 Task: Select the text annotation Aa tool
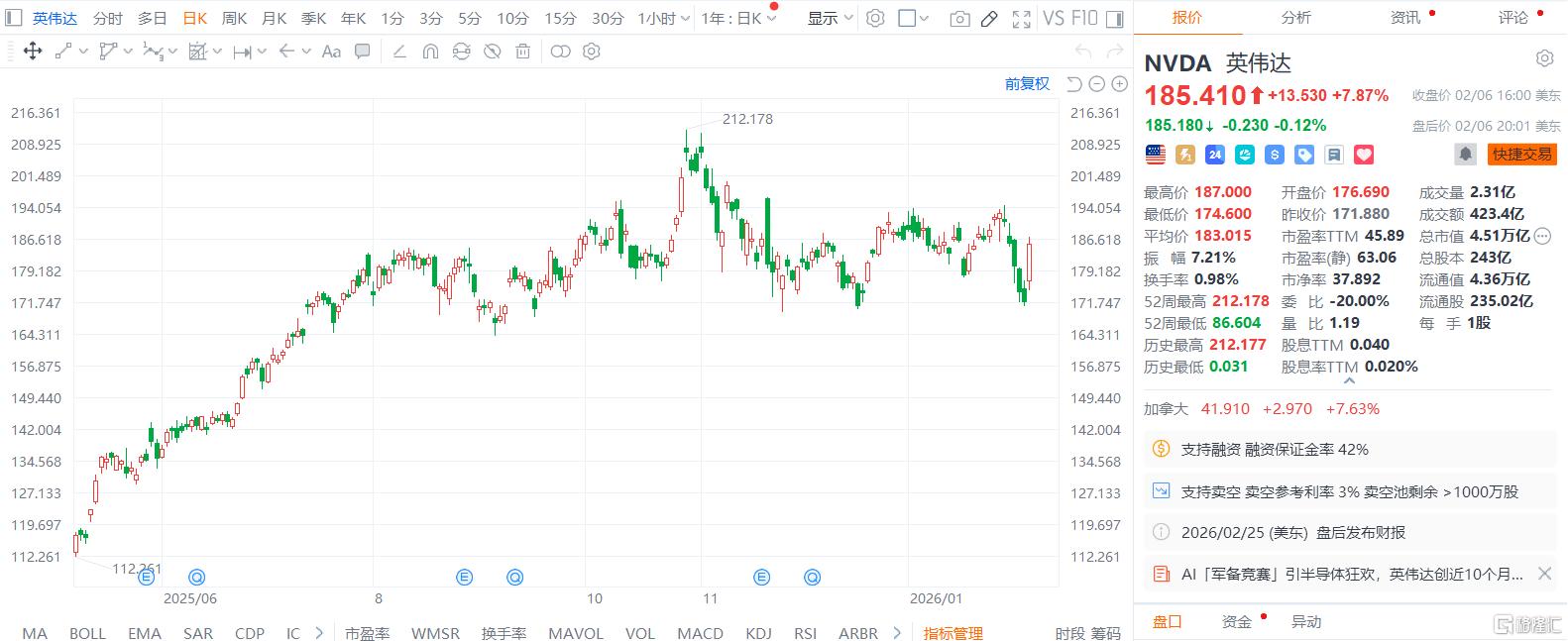(x=332, y=52)
